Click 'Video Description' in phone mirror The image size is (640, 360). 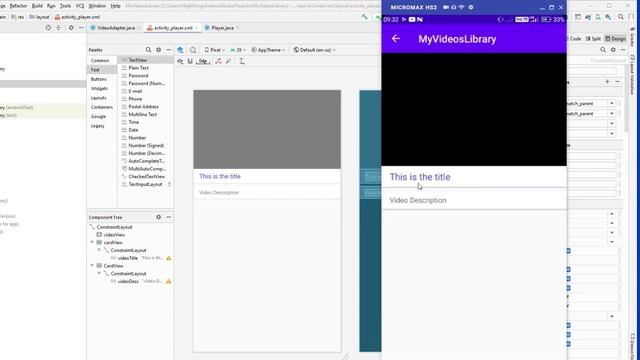pos(418,200)
